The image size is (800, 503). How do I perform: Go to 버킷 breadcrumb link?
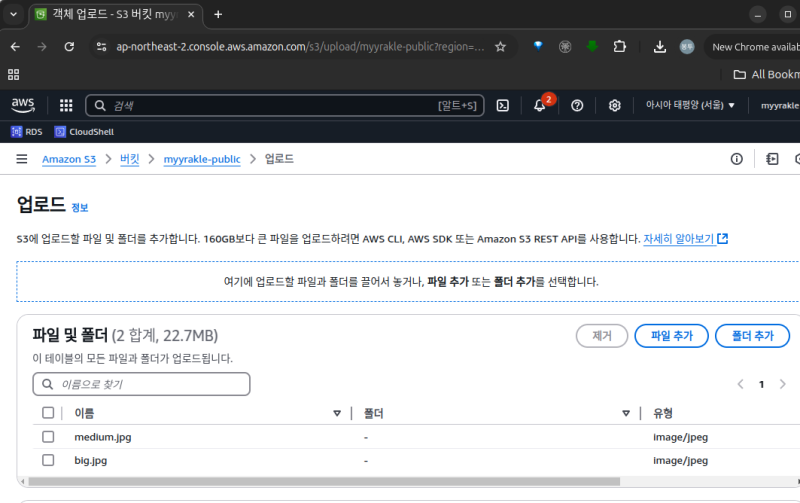(x=130, y=159)
